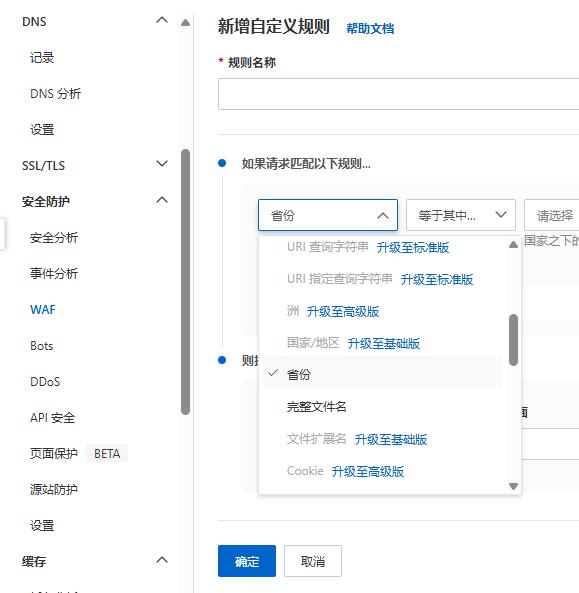Click the sidebar scrollbar thumb
The width and height of the screenshot is (579, 593).
(185, 282)
